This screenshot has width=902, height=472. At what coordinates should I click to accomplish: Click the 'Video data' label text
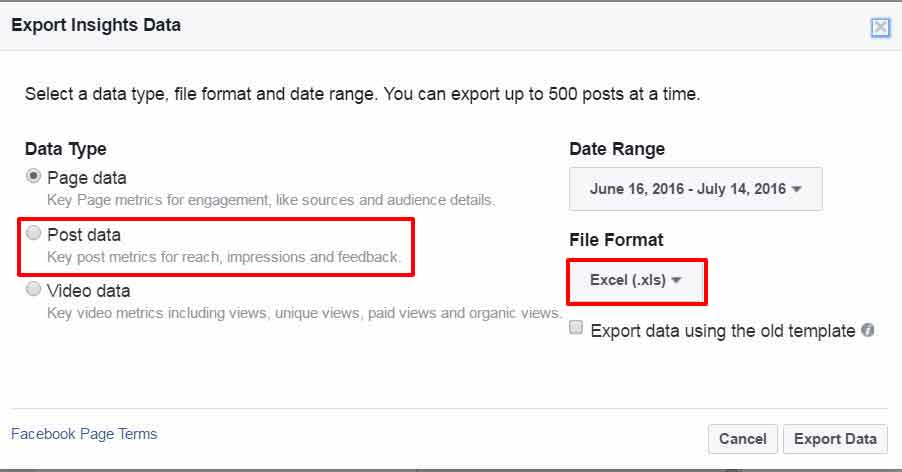(x=89, y=291)
